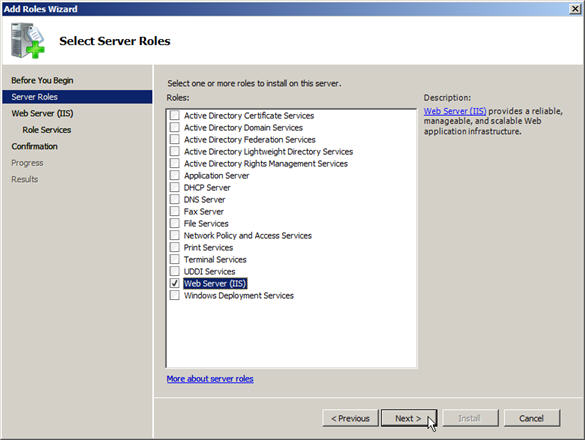585x440 pixels.
Task: Cancel the wizard
Action: coord(532,418)
